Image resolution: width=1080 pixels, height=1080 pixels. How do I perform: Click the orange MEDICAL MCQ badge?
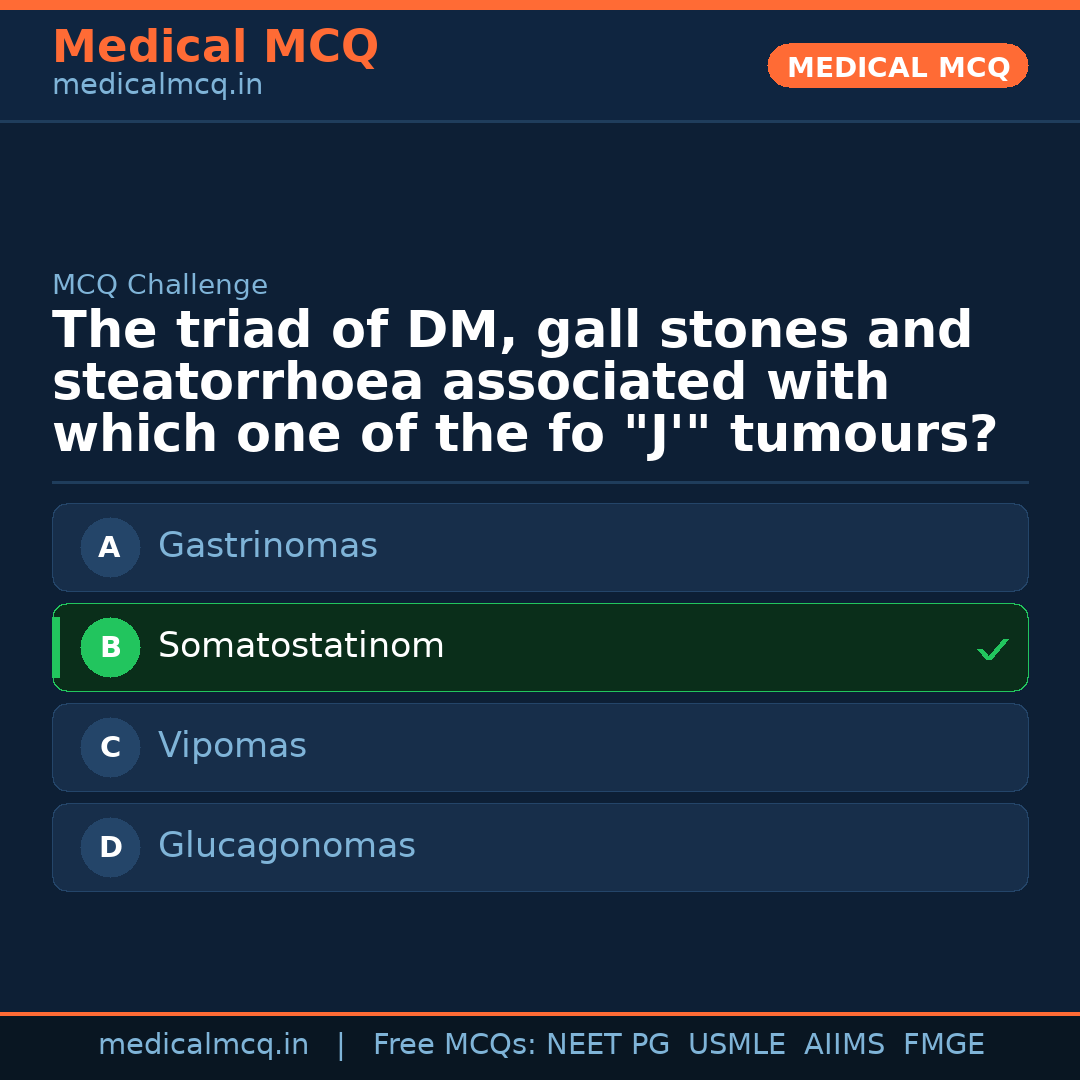coord(897,66)
